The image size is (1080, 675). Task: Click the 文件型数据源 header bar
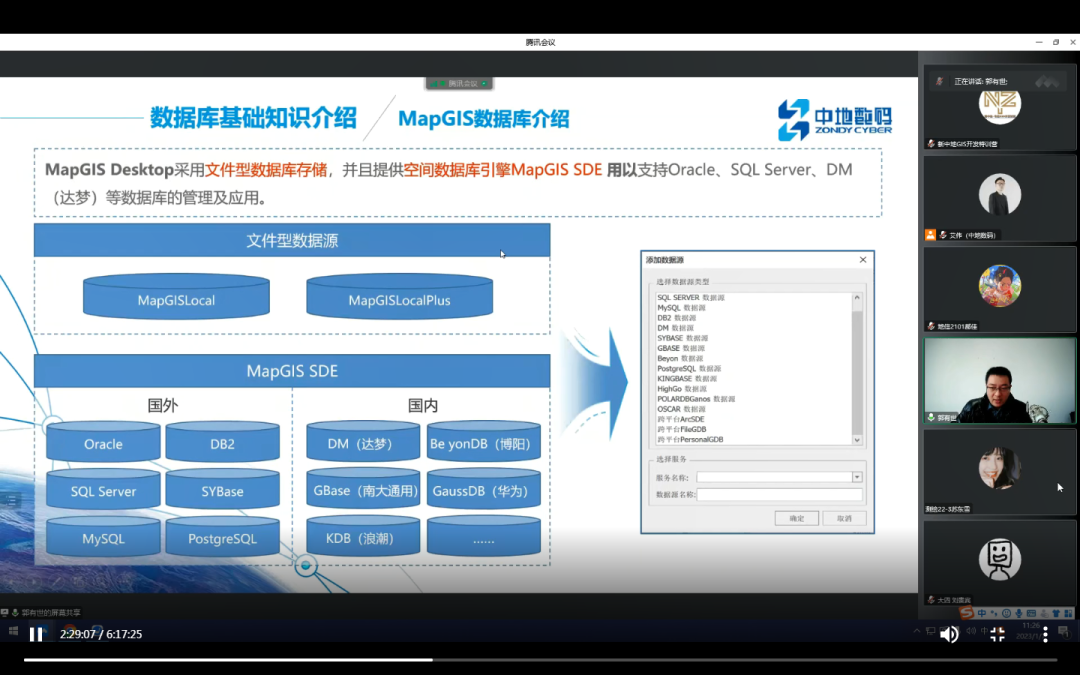point(292,240)
